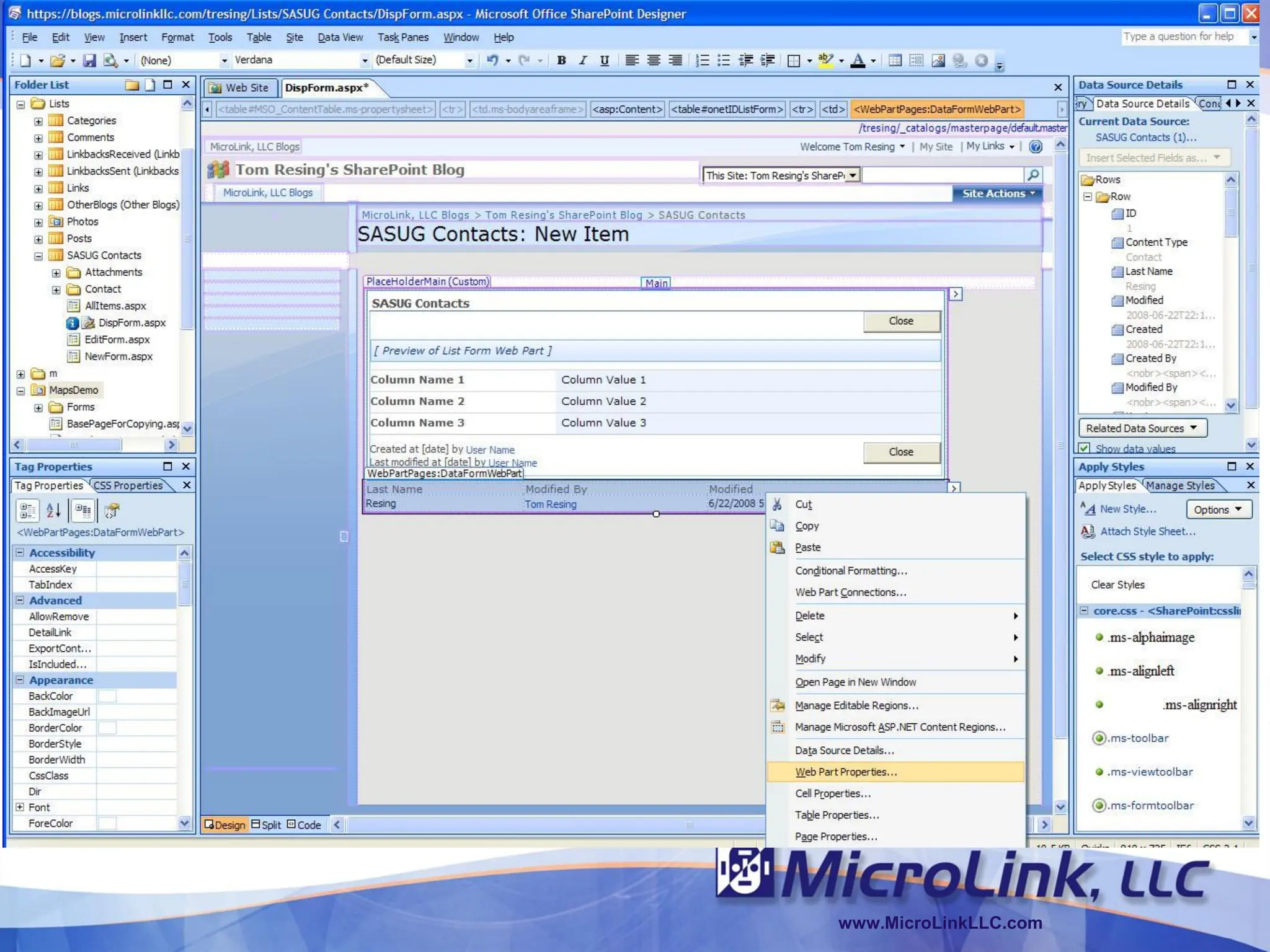Image resolution: width=1270 pixels, height=952 pixels.
Task: Click the Open folder toolbar icon
Action: [x=58, y=60]
